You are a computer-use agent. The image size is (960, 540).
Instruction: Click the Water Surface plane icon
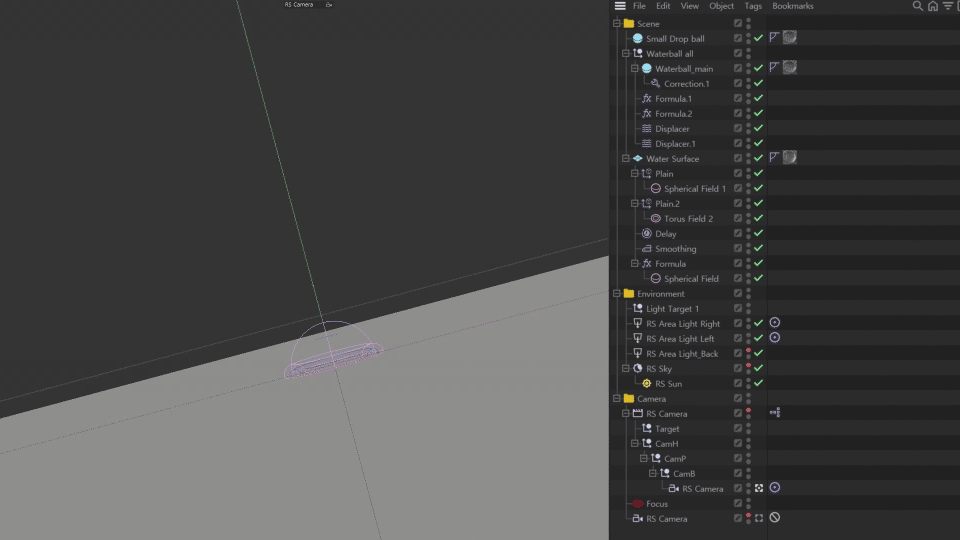pos(637,159)
